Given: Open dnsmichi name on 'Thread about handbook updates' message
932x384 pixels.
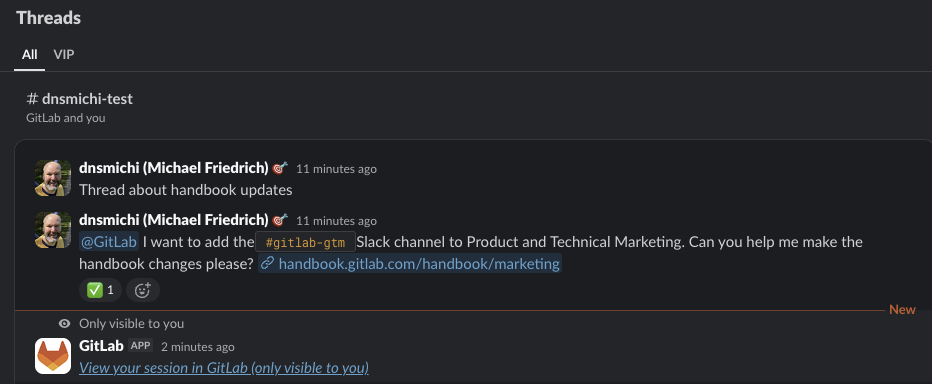Looking at the screenshot, I should pos(174,168).
